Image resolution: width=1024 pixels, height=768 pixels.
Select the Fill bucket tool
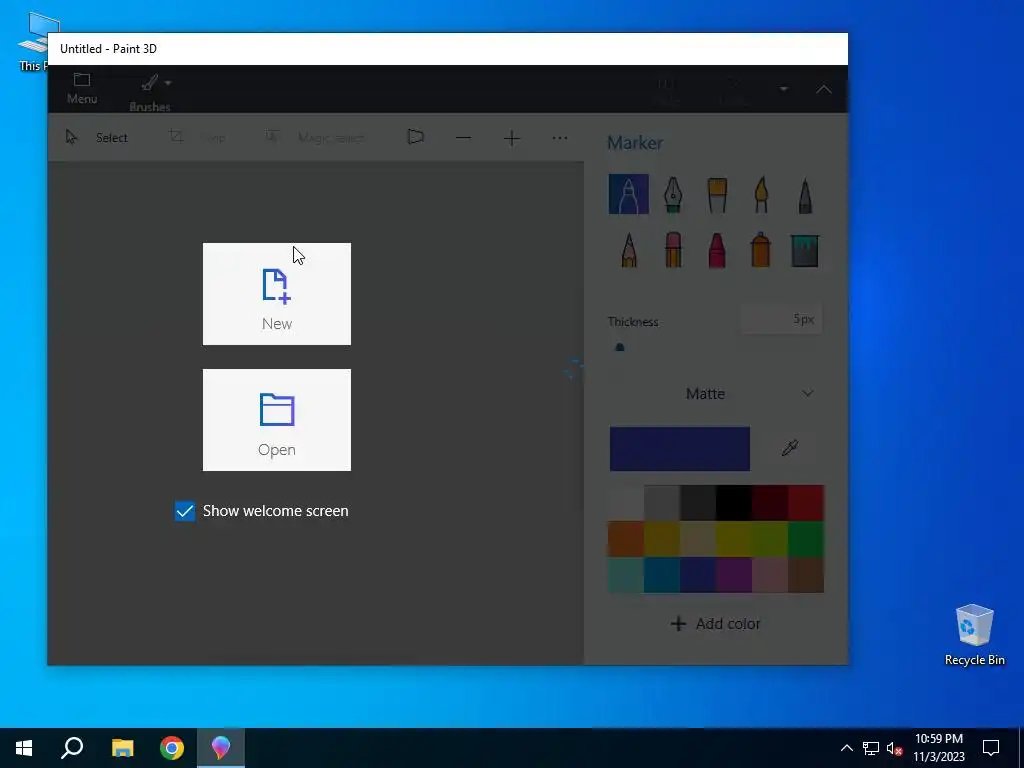pyautogui.click(x=805, y=250)
